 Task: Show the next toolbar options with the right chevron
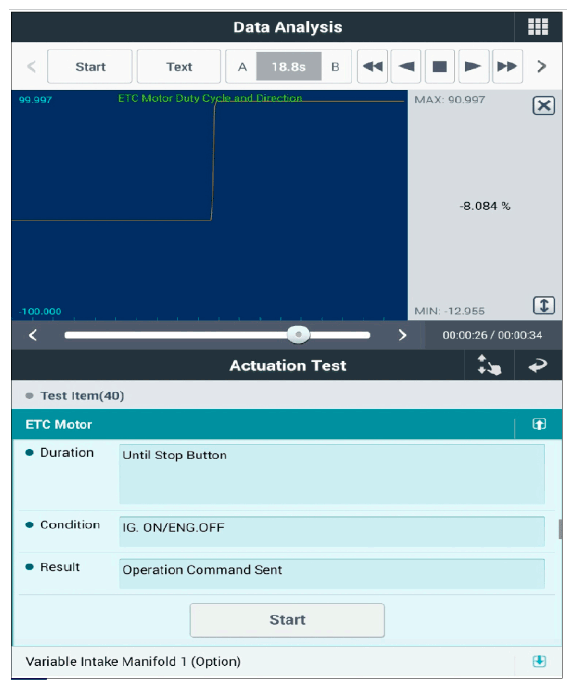[542, 66]
